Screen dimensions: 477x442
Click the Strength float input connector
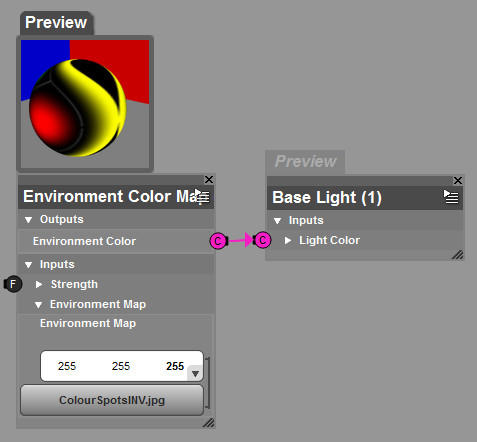click(x=13, y=284)
